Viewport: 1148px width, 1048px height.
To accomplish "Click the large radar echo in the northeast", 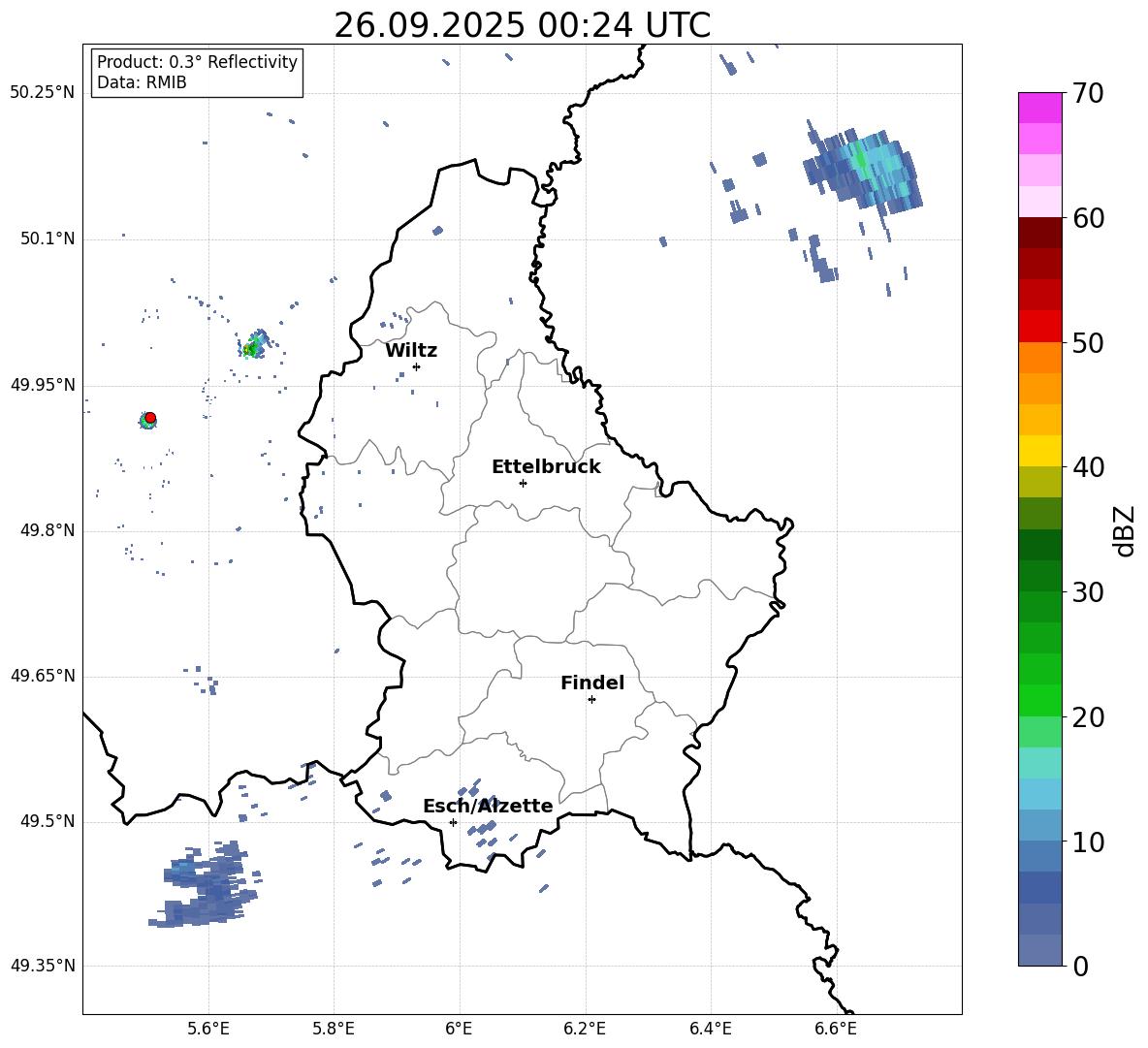I will [863, 170].
